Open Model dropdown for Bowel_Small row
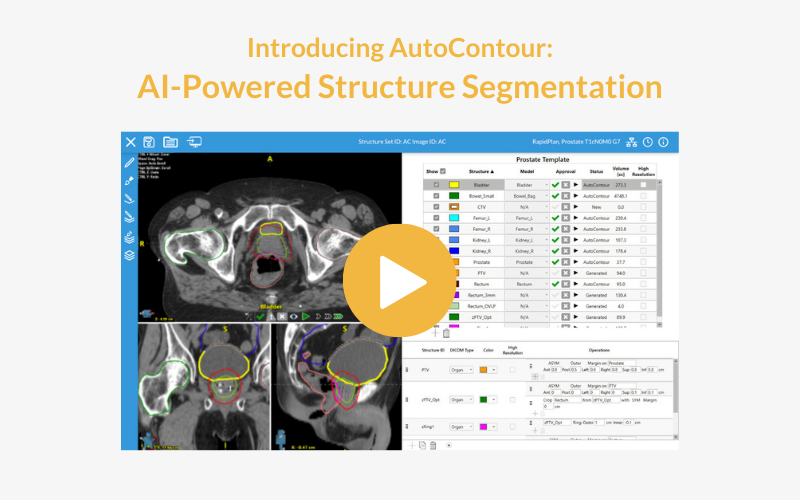 click(x=528, y=196)
